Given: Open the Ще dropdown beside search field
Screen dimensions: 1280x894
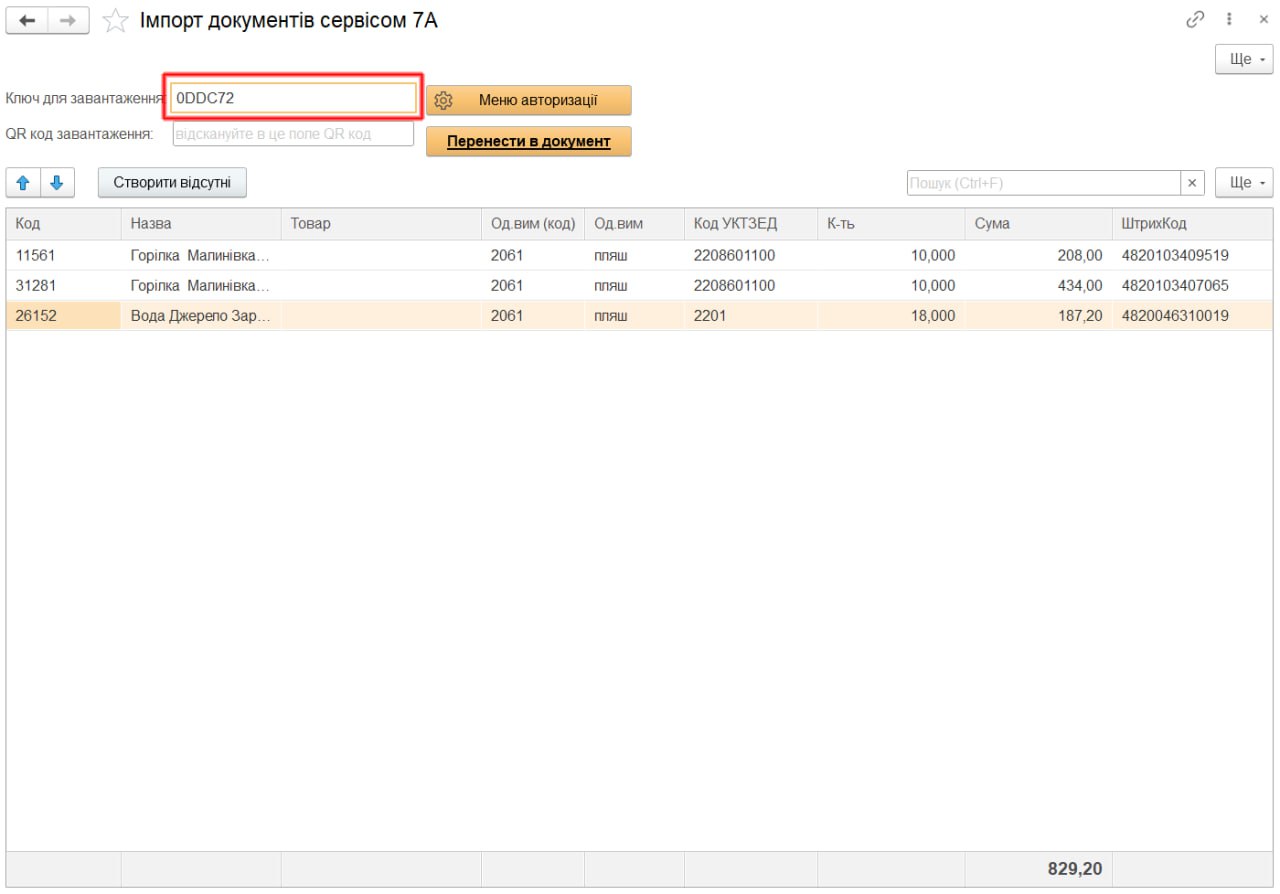Looking at the screenshot, I should point(1244,183).
